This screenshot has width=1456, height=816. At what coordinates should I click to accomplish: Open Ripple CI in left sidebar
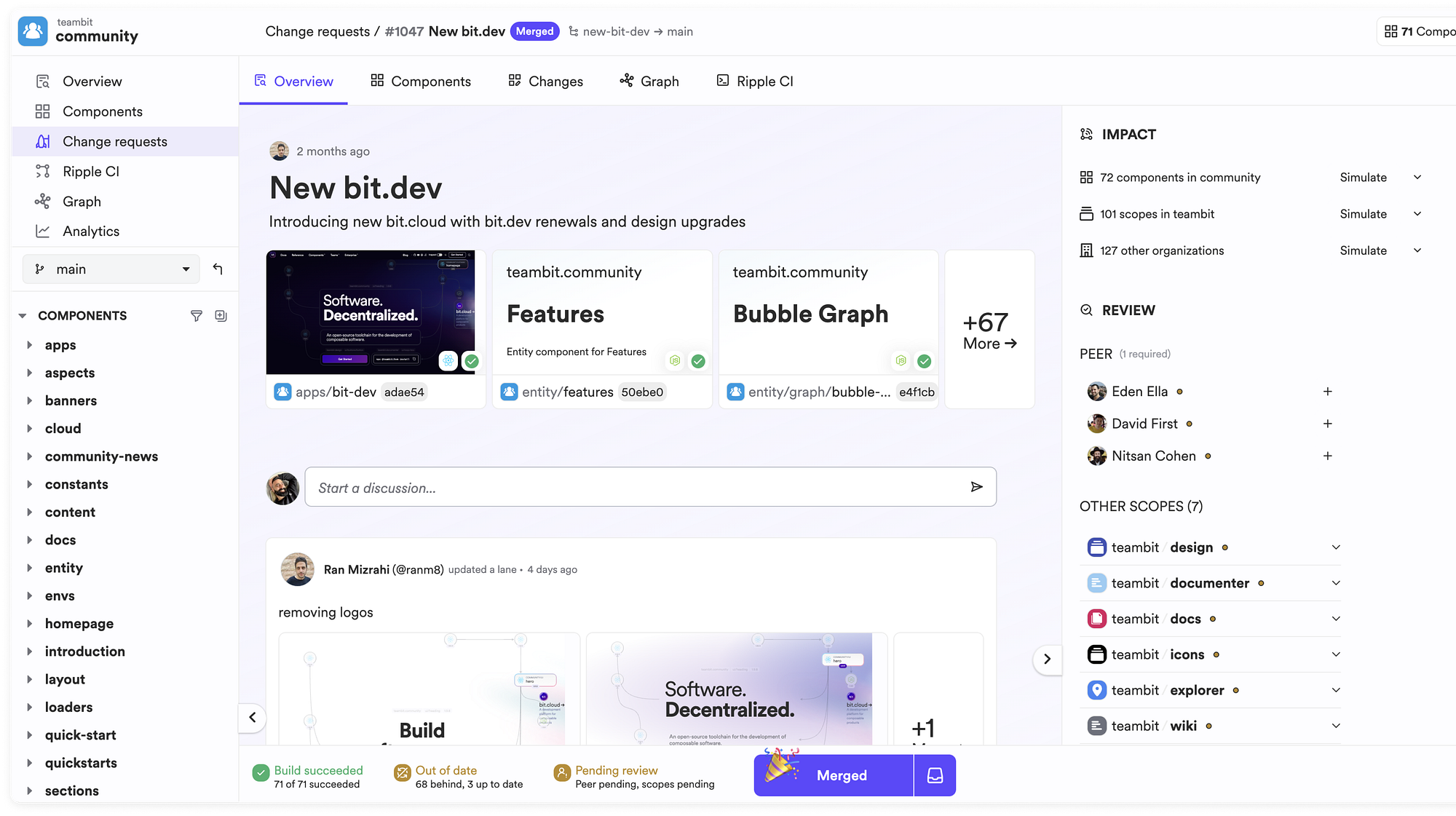[x=91, y=172]
